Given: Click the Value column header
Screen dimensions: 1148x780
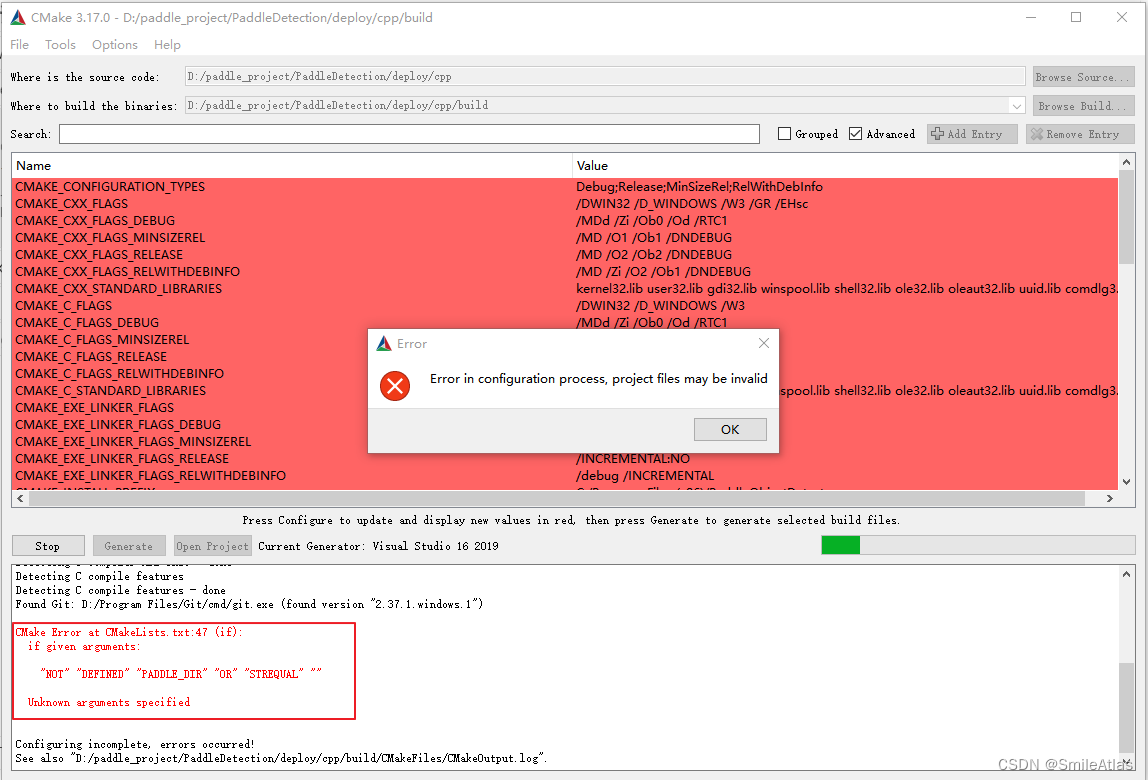Looking at the screenshot, I should pyautogui.click(x=845, y=166).
